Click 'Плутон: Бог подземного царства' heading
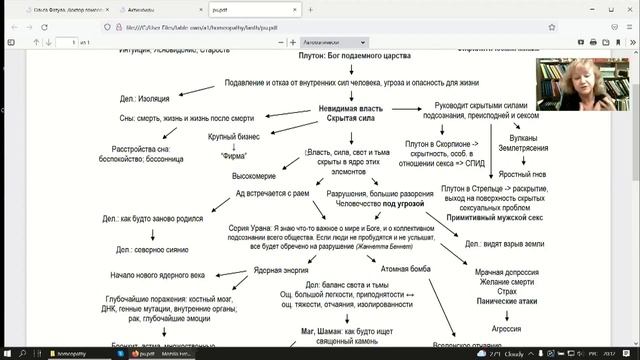Viewport: 640px width, 360px height. pos(354,56)
